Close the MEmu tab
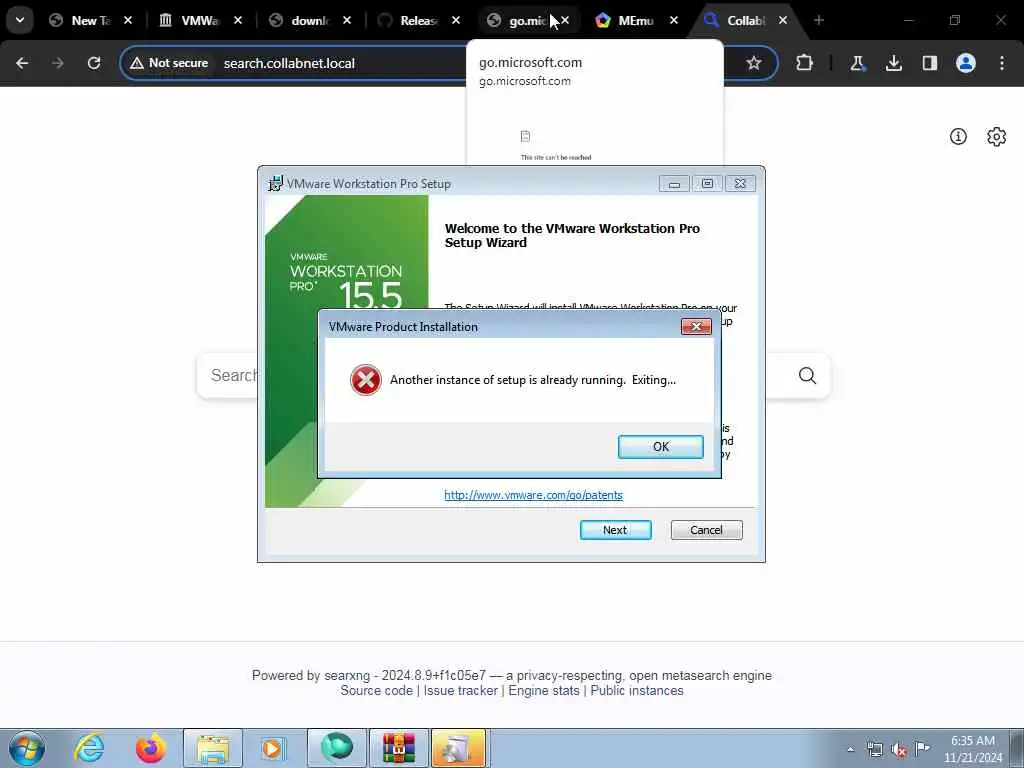This screenshot has width=1024, height=768. click(674, 20)
